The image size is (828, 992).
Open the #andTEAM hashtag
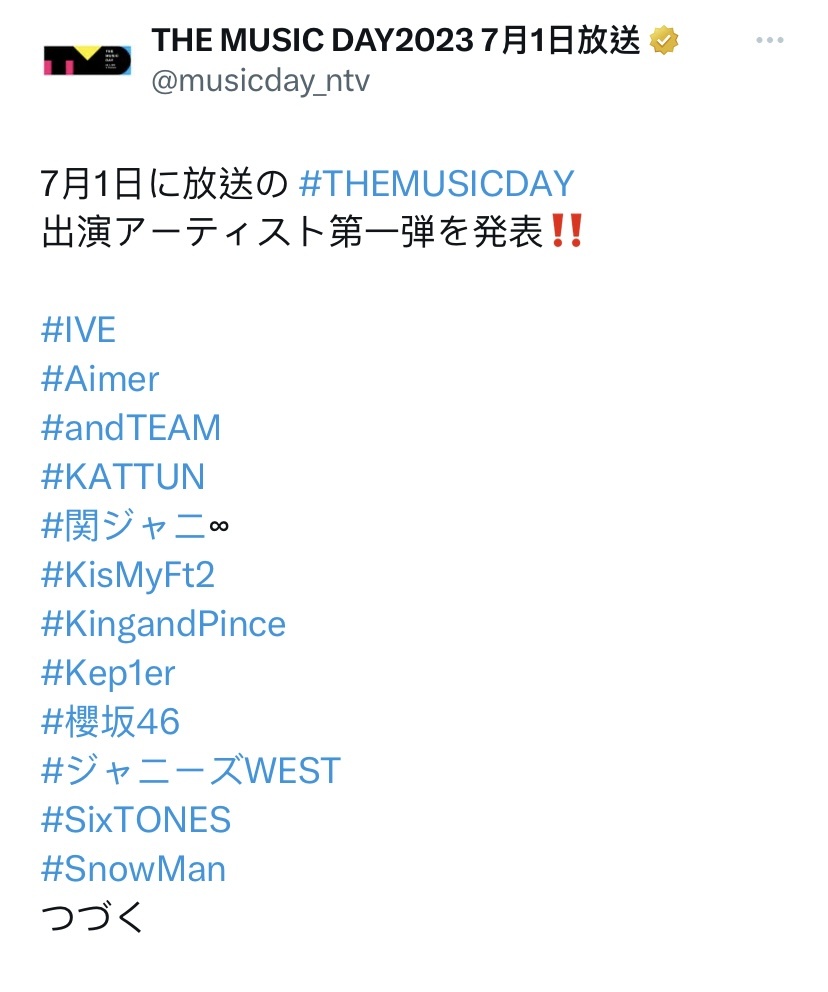click(131, 428)
